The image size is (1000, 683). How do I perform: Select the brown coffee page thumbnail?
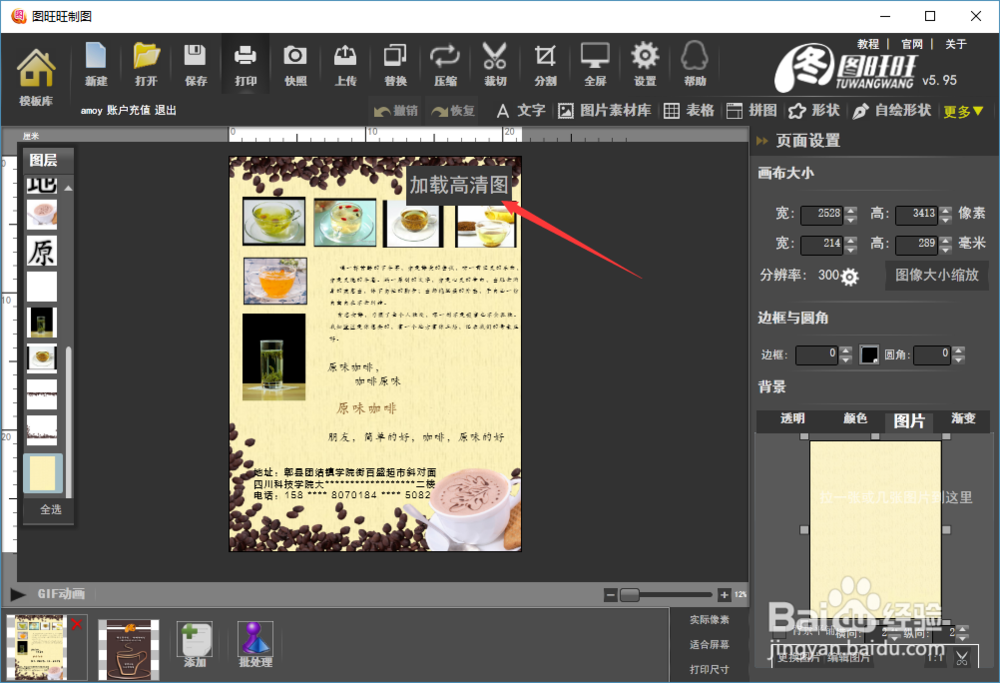pyautogui.click(x=129, y=649)
